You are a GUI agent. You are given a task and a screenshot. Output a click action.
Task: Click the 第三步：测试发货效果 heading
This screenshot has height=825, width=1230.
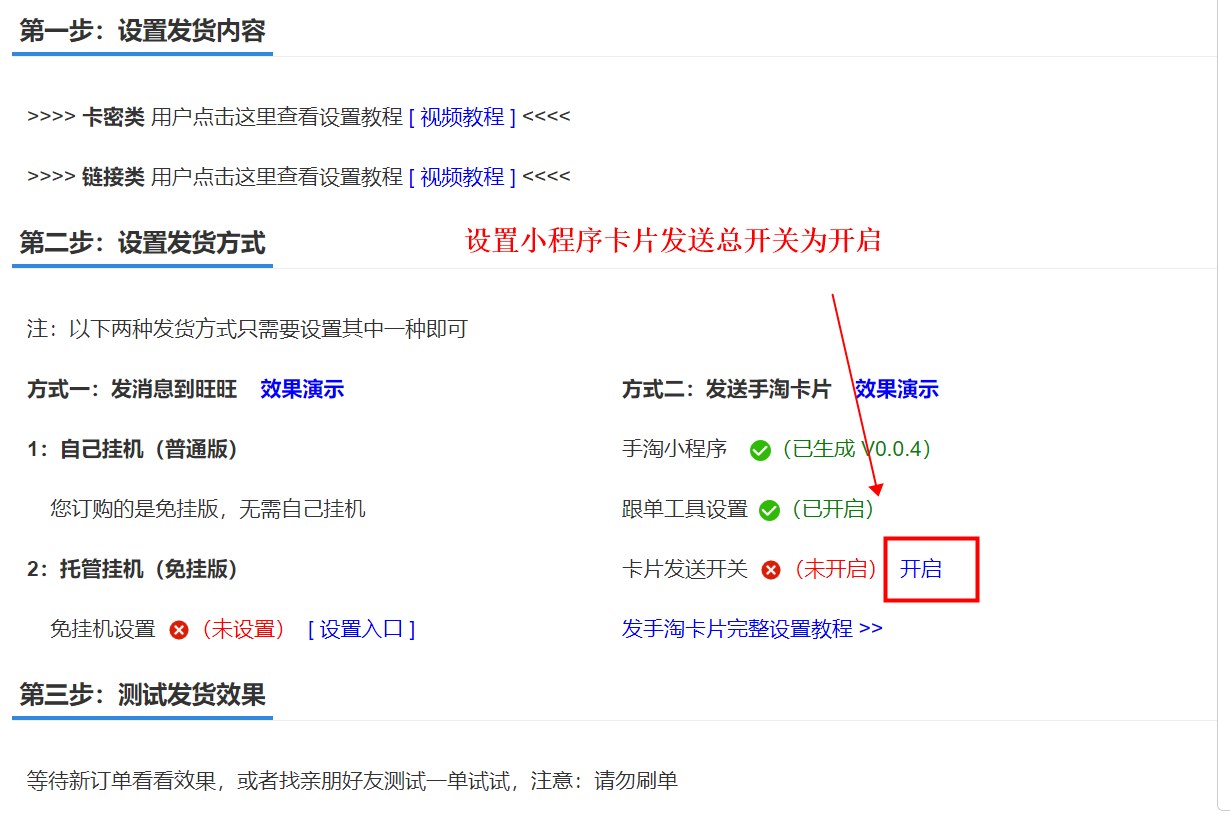[x=142, y=694]
